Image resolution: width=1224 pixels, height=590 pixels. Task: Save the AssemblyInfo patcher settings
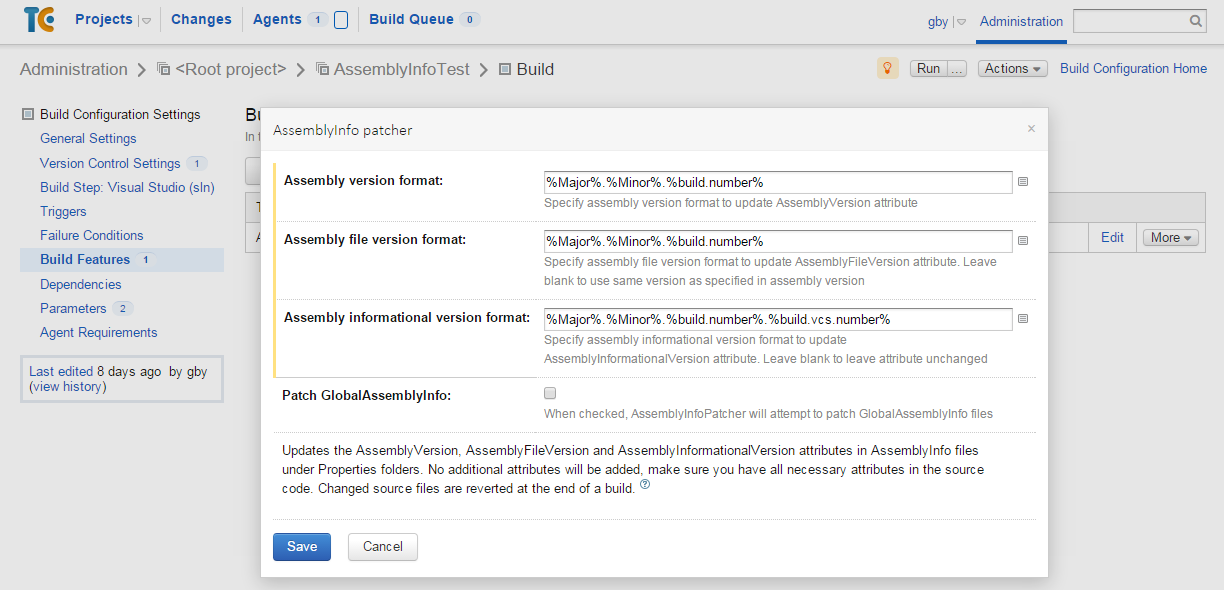301,547
